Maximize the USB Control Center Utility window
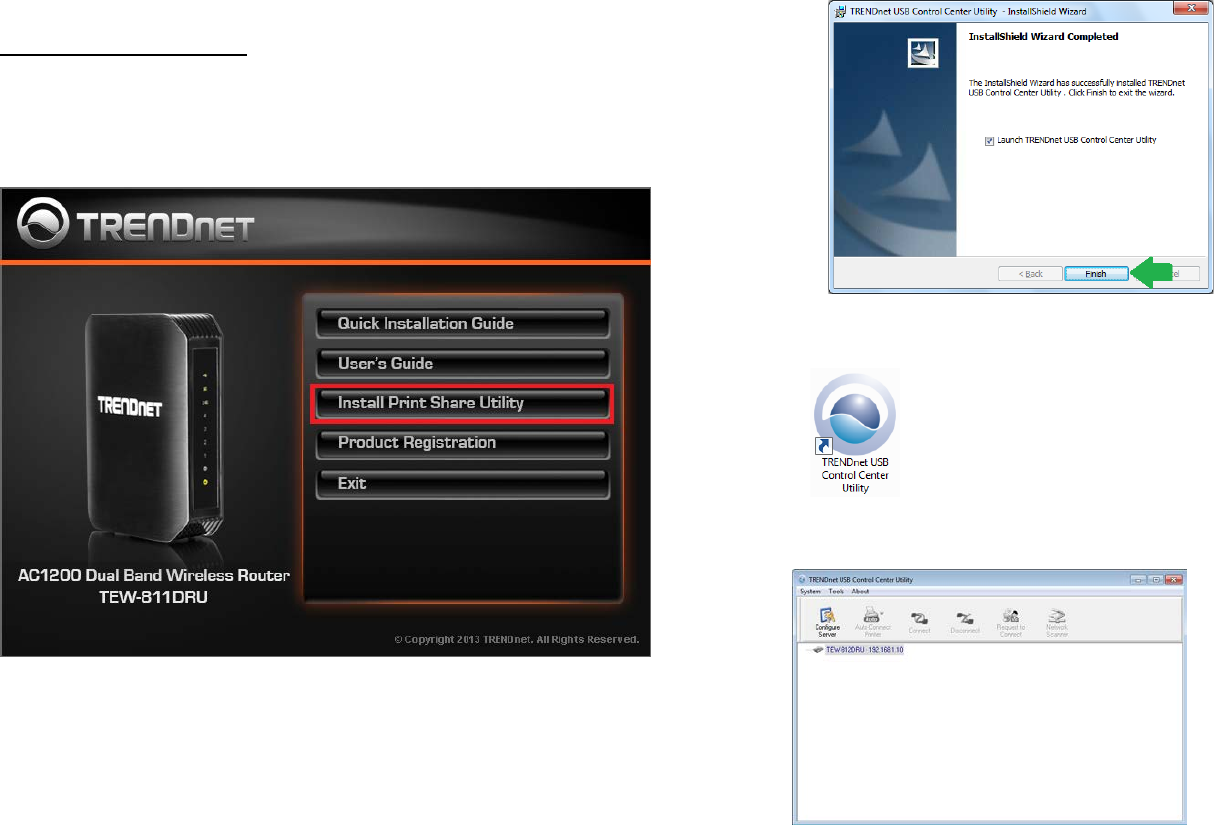The height and width of the screenshot is (825, 1214). [1154, 579]
